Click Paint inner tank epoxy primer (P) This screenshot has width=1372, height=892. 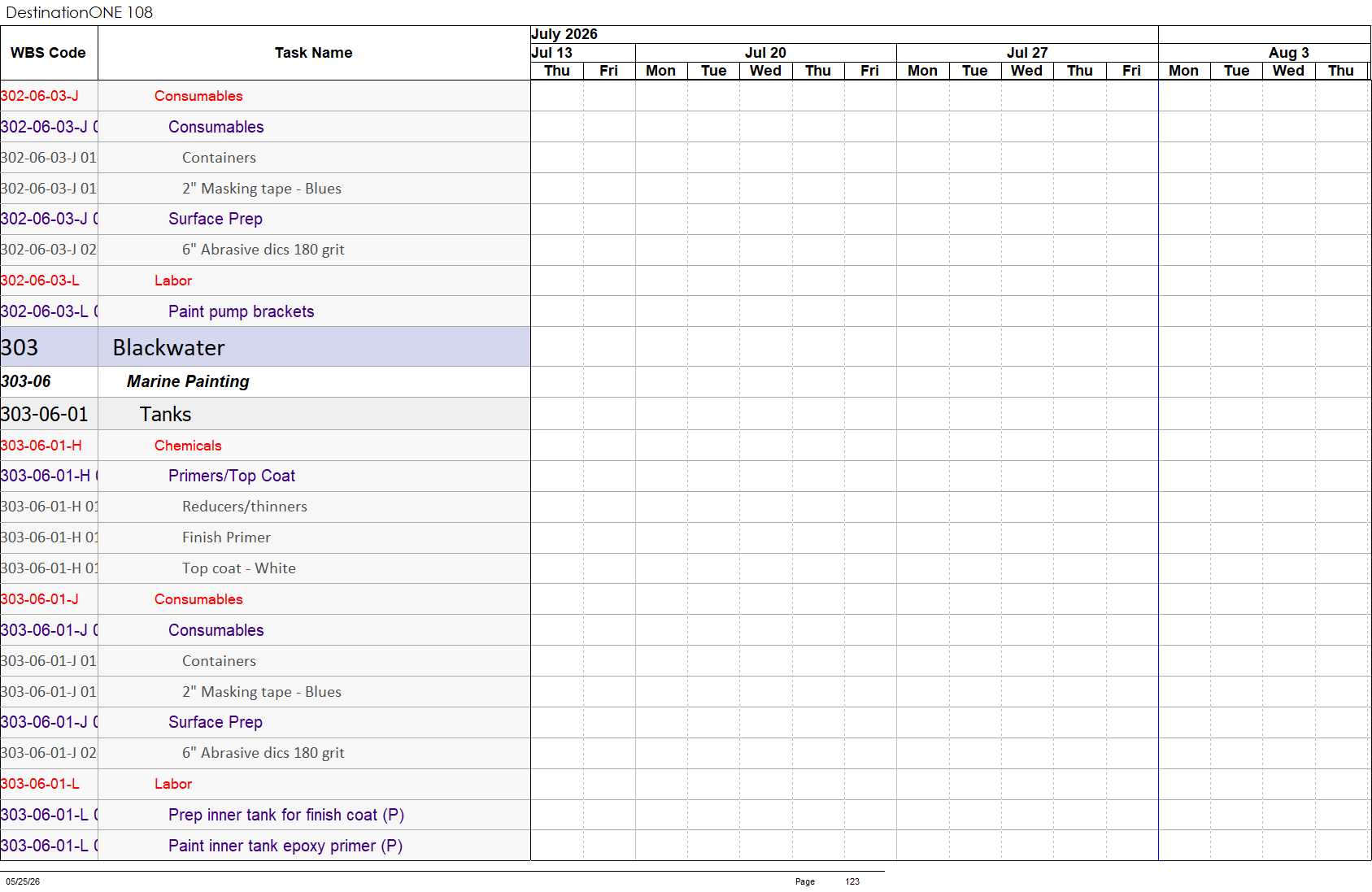click(285, 846)
